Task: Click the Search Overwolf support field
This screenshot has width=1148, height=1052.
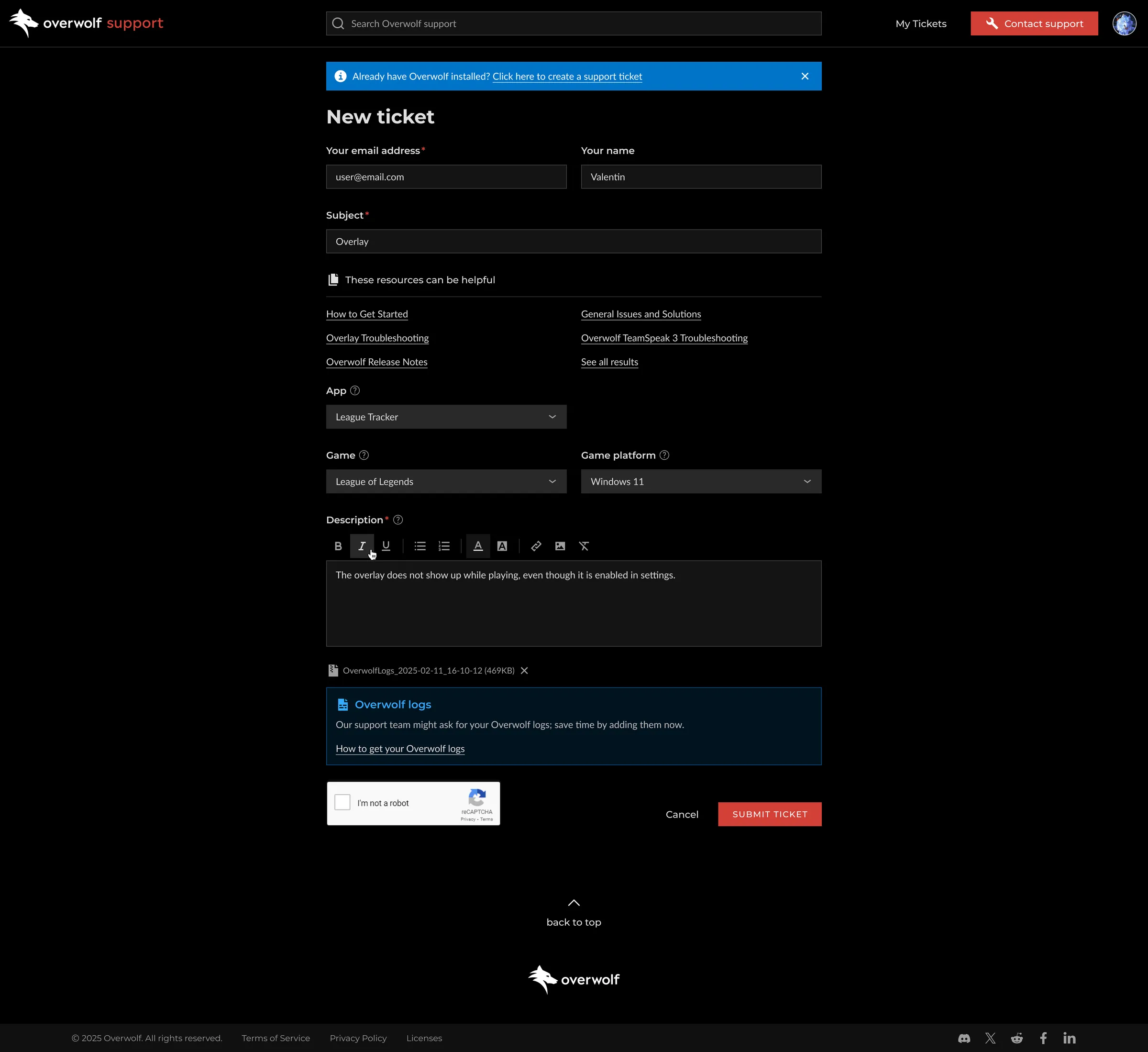Action: tap(574, 23)
